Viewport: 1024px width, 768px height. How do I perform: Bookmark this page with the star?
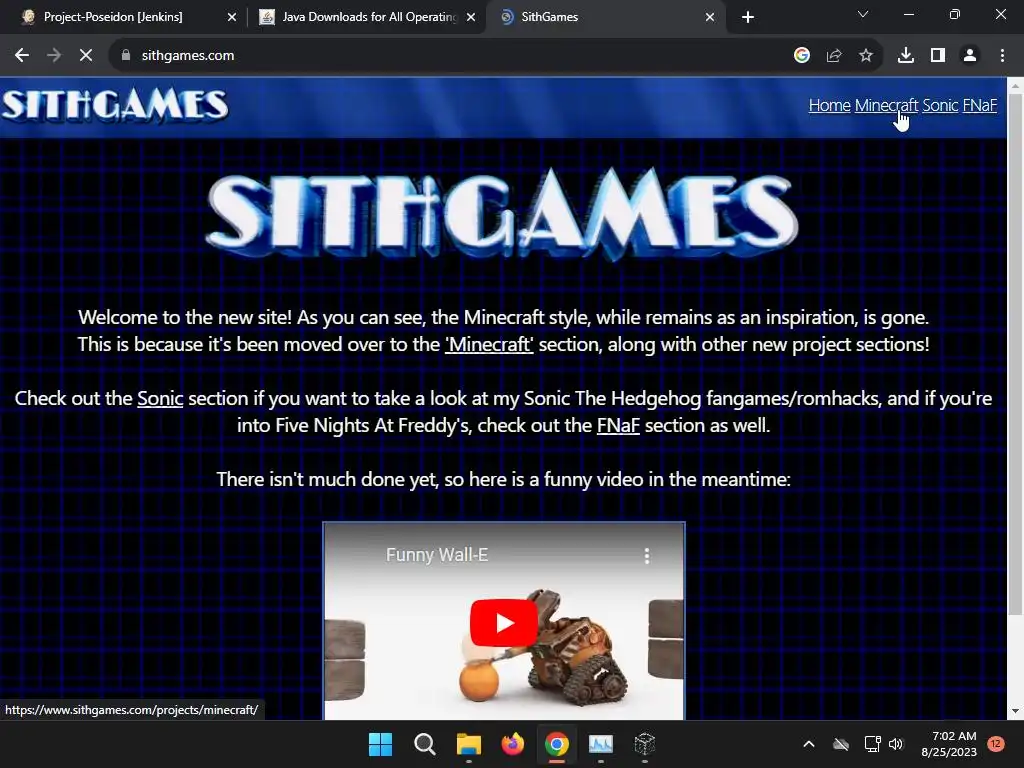pyautogui.click(x=866, y=56)
